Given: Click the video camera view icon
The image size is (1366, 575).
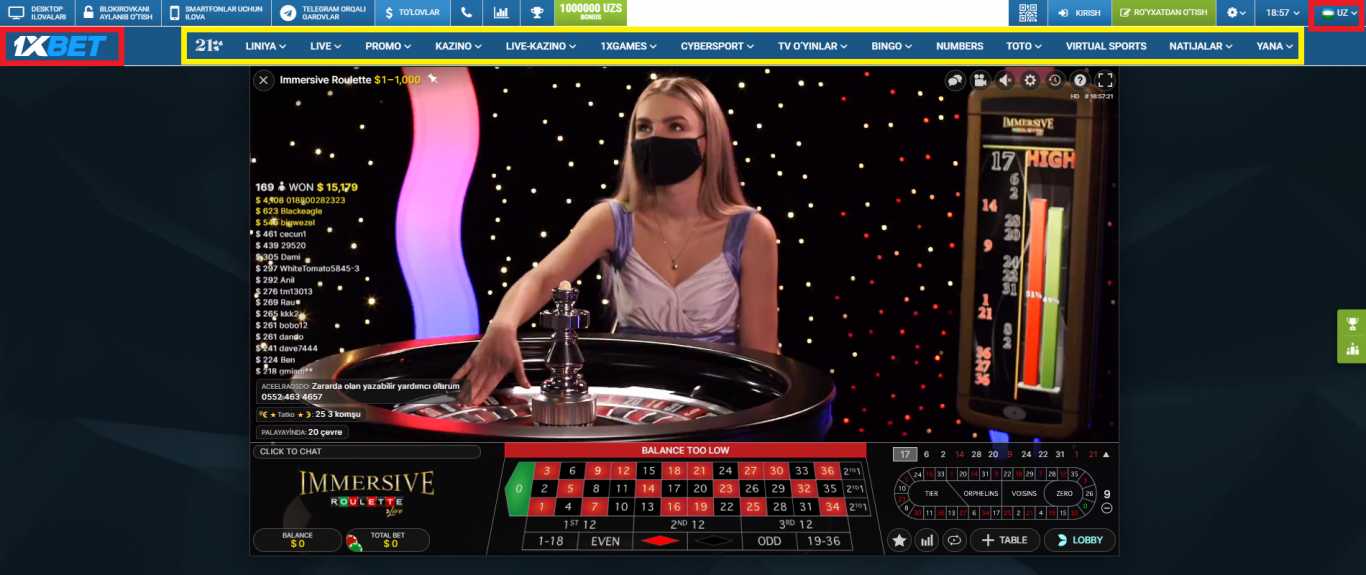Looking at the screenshot, I should [x=980, y=80].
